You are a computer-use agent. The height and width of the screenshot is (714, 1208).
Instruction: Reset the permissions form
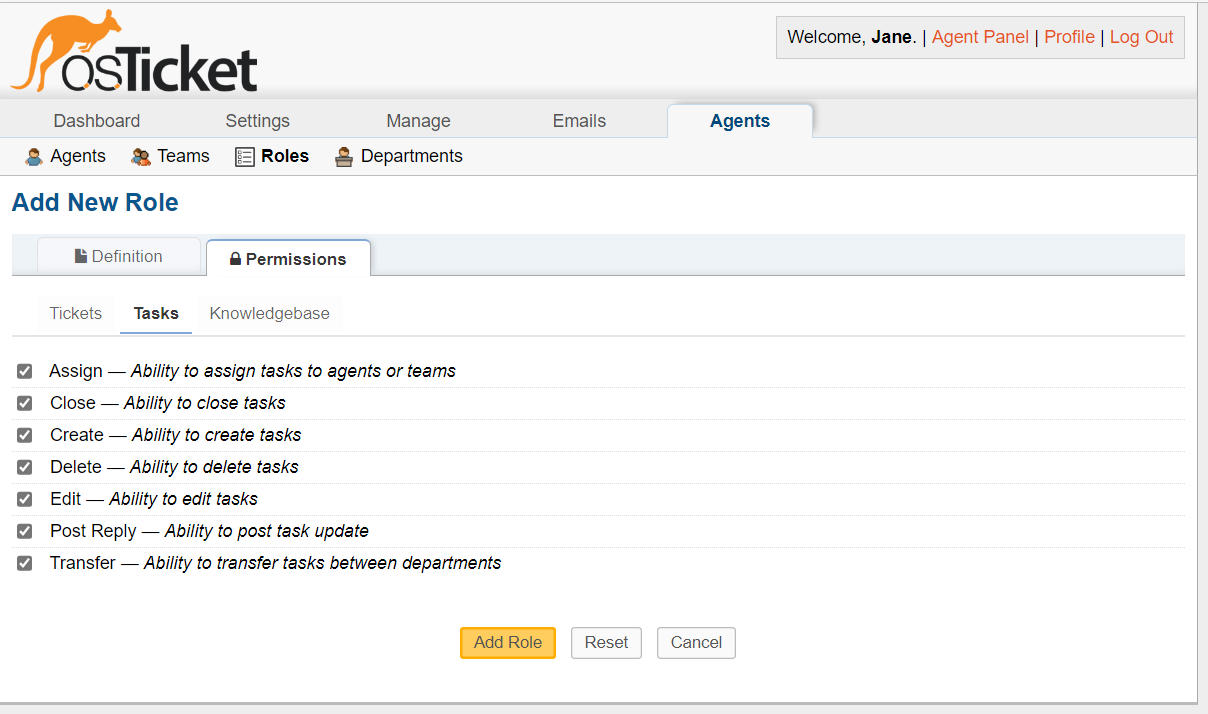coord(606,642)
